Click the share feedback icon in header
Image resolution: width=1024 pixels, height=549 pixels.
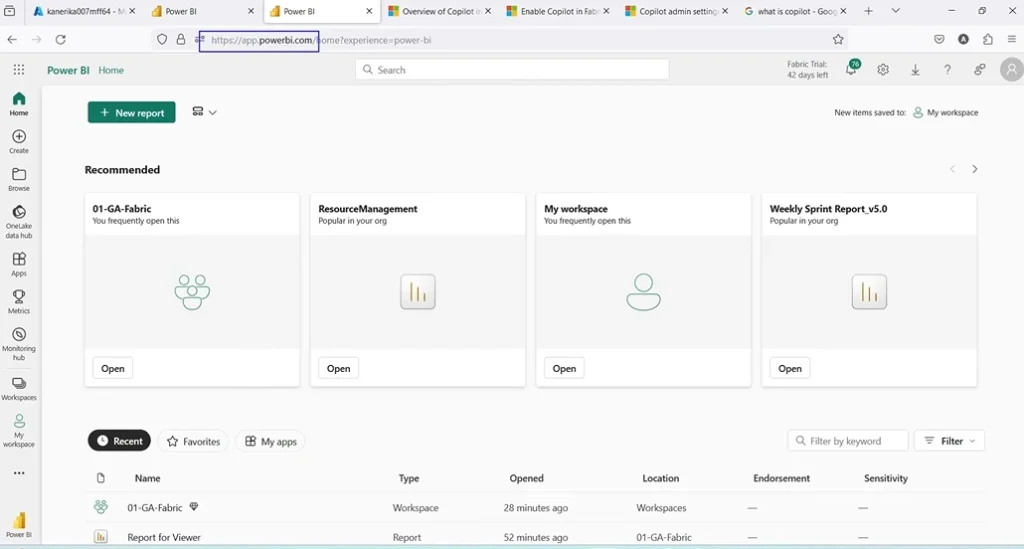click(980, 69)
